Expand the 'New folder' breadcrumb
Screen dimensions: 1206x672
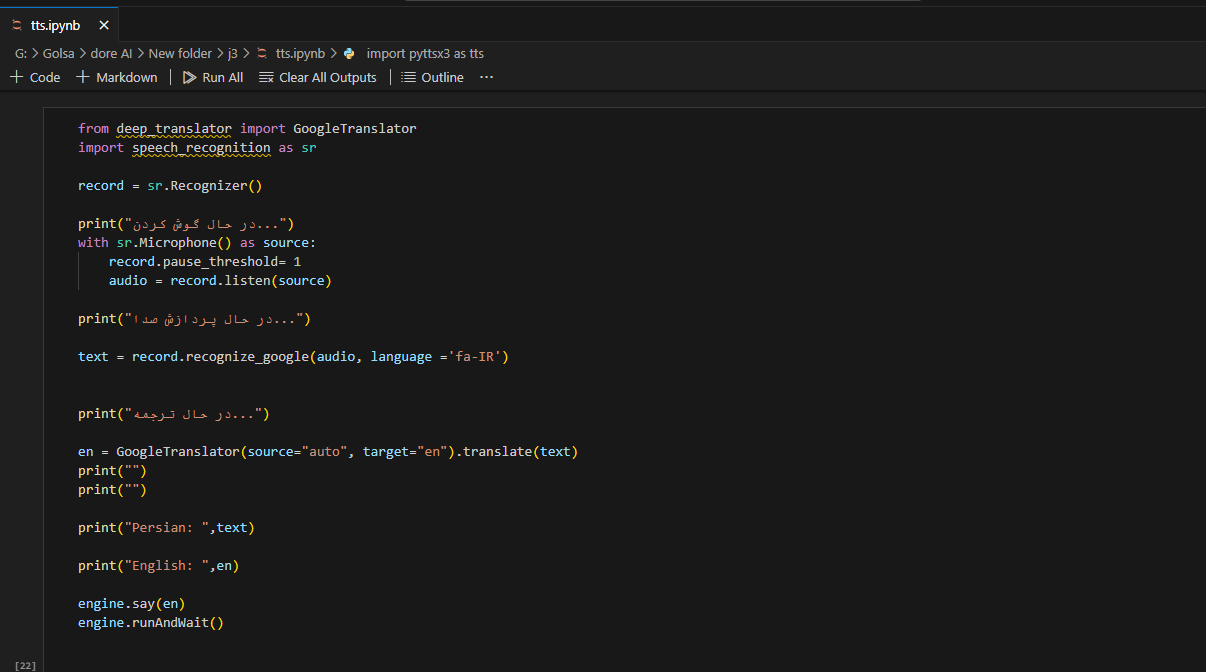180,53
